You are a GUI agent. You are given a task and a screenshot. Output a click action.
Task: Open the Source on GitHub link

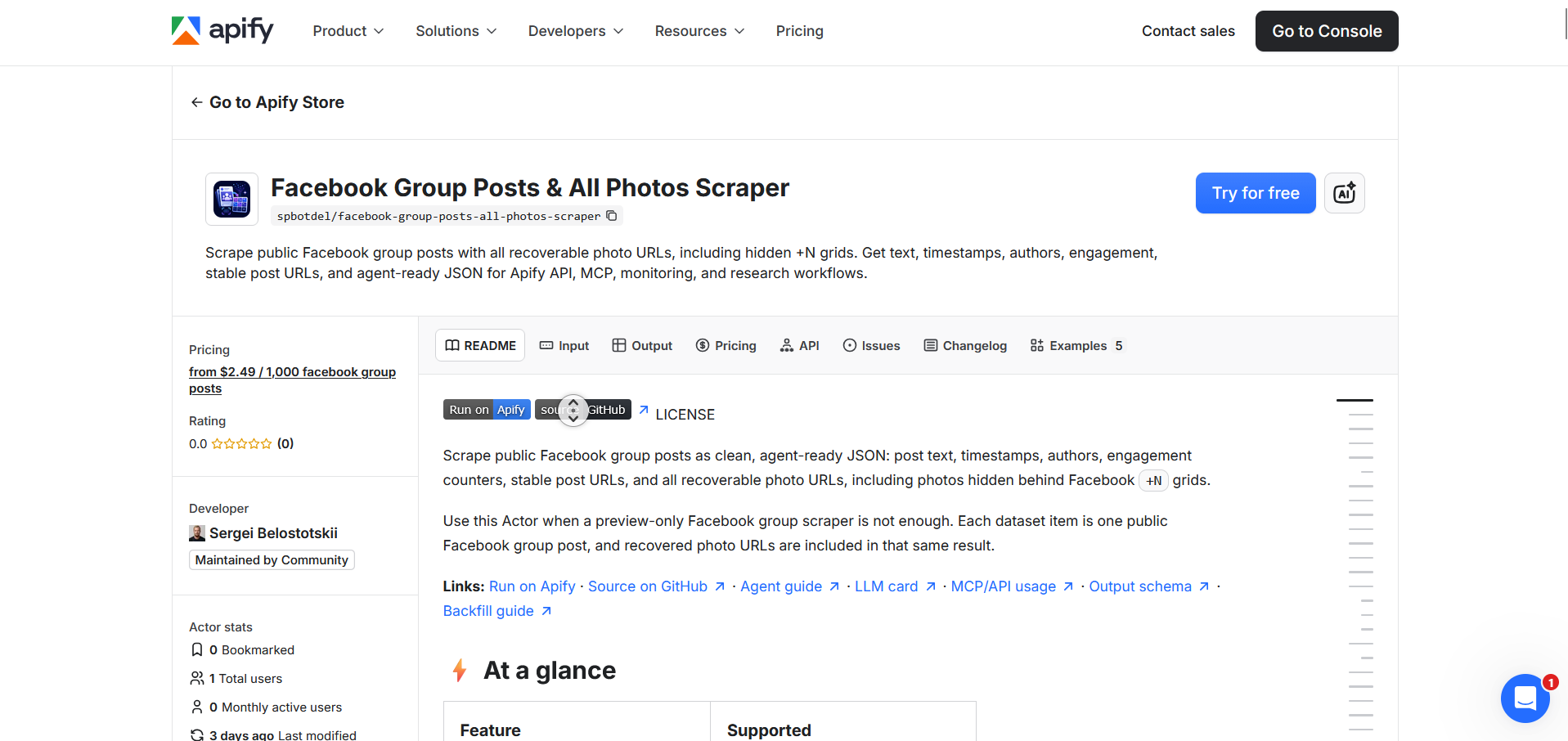coord(656,586)
